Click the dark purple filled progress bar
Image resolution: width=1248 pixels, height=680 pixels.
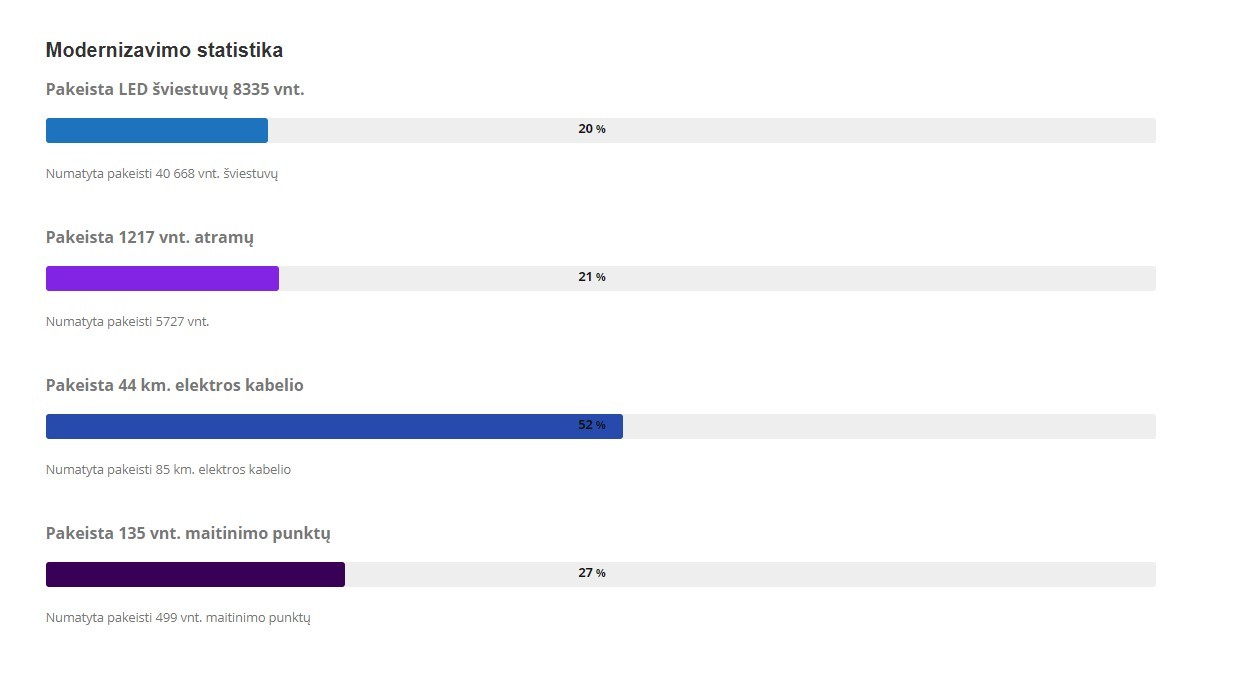pos(195,574)
